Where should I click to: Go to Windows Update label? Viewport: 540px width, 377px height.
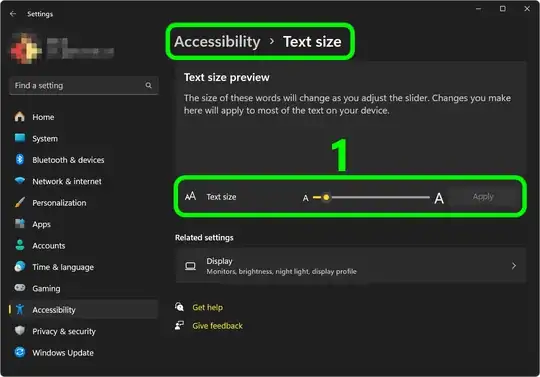(x=63, y=353)
